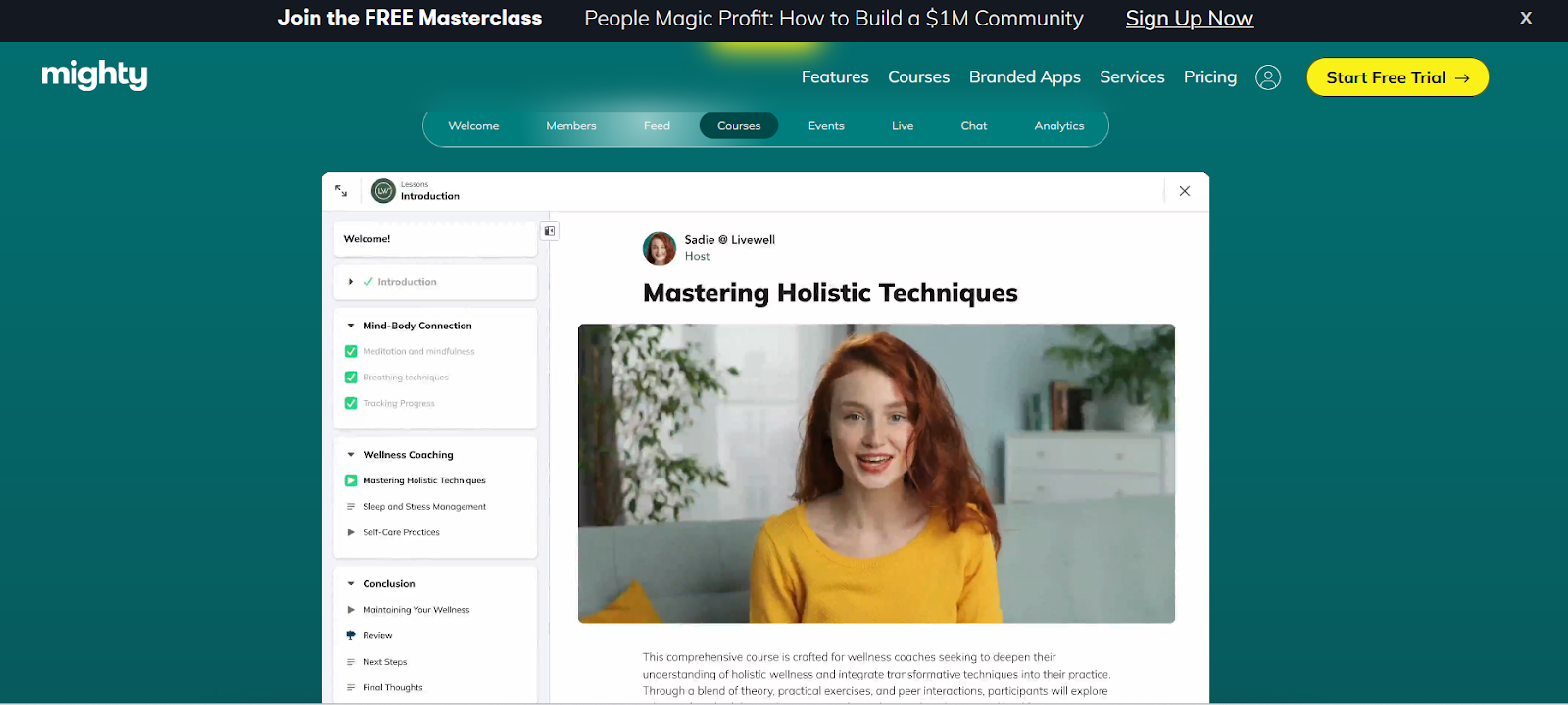This screenshot has width=1568, height=705.
Task: Click the Review lesson icon
Action: 351,635
